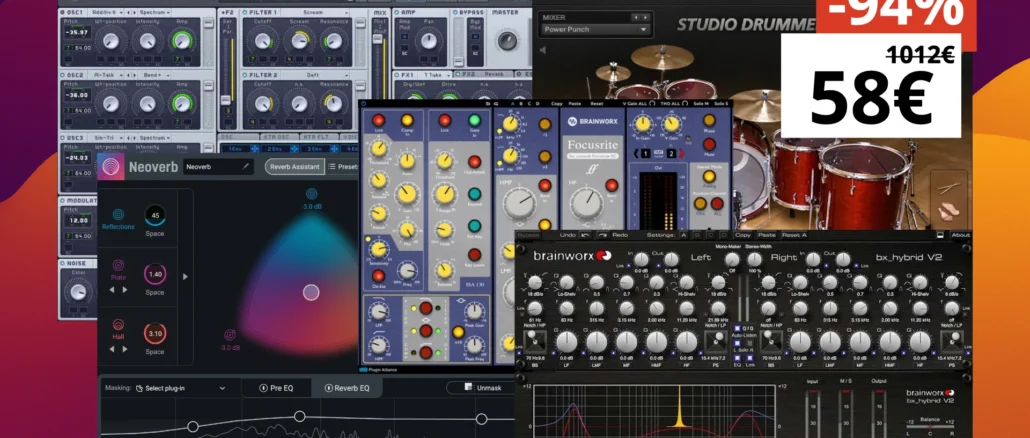Click the red De-Ess button in Focusrite
Screen dimensions: 1030x438
click(x=378, y=275)
